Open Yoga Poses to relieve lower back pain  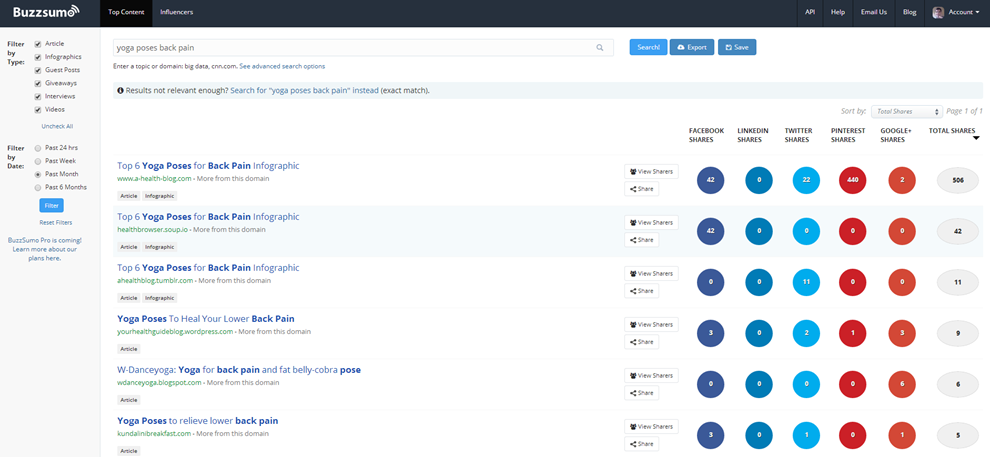click(x=198, y=421)
